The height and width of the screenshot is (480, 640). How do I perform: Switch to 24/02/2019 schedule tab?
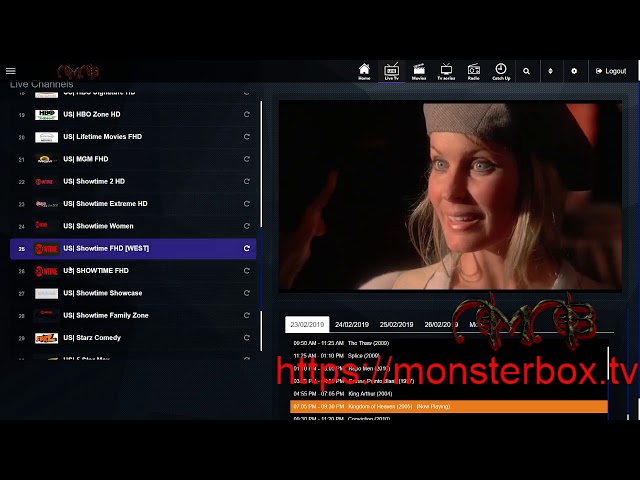pyautogui.click(x=352, y=324)
